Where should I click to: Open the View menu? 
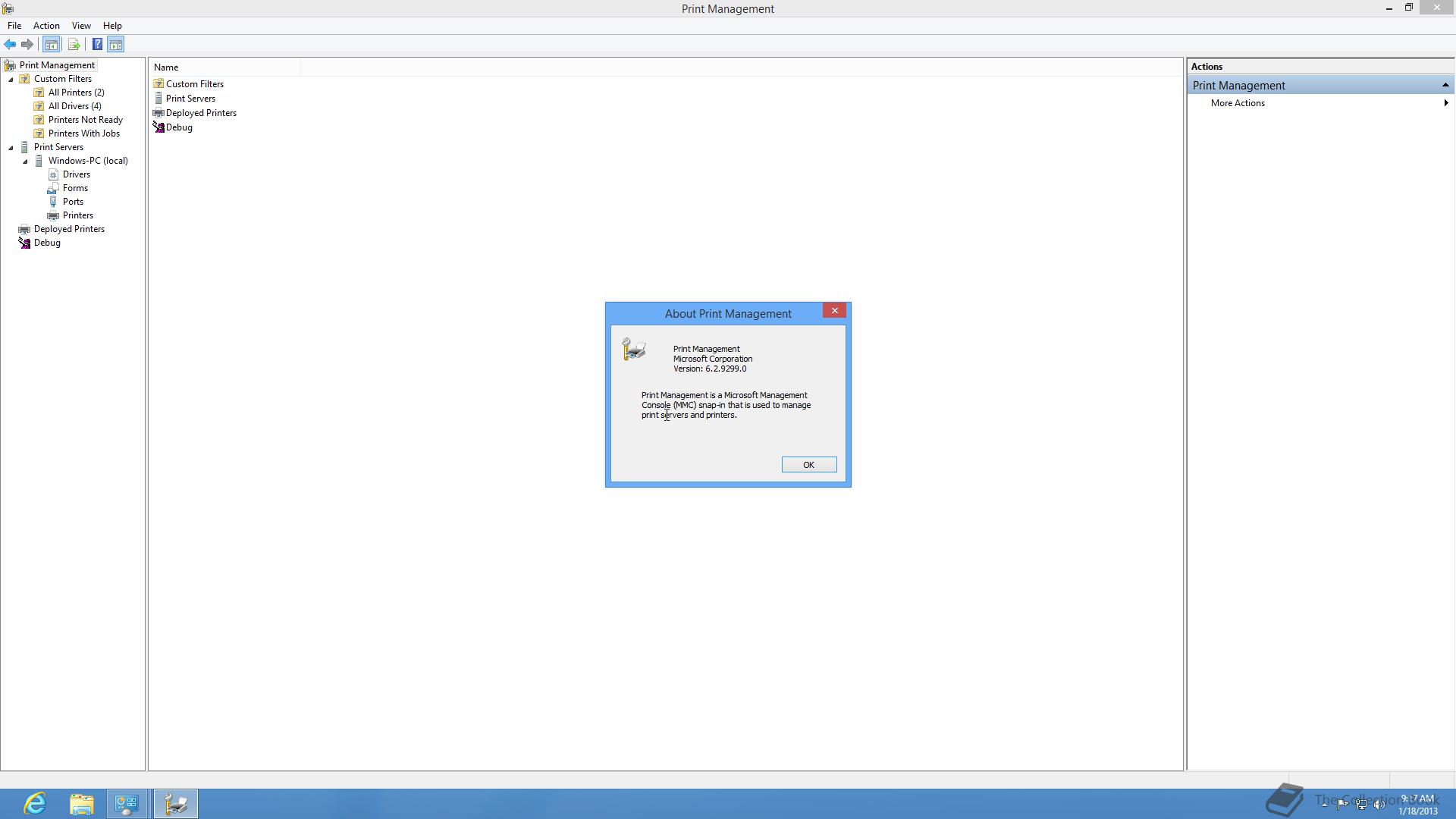[x=81, y=26]
